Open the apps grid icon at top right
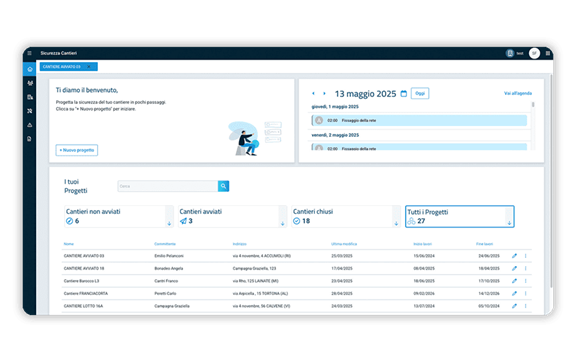Viewport: 576px width, 362px height. click(x=547, y=53)
